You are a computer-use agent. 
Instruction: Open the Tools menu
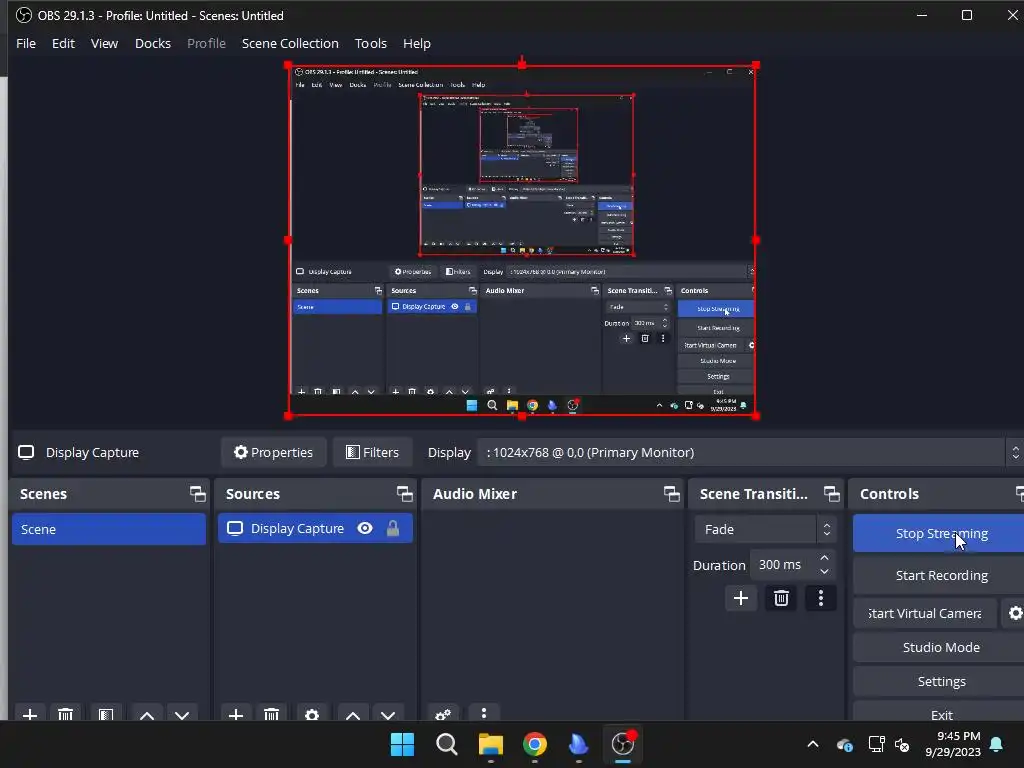[370, 43]
